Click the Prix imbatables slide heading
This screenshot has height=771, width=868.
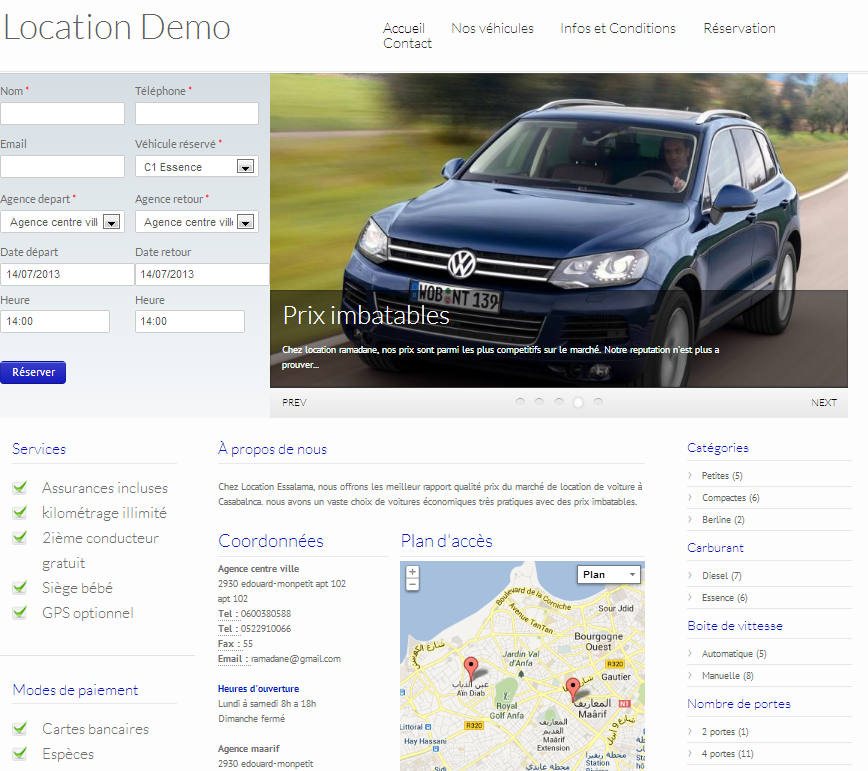click(x=366, y=315)
